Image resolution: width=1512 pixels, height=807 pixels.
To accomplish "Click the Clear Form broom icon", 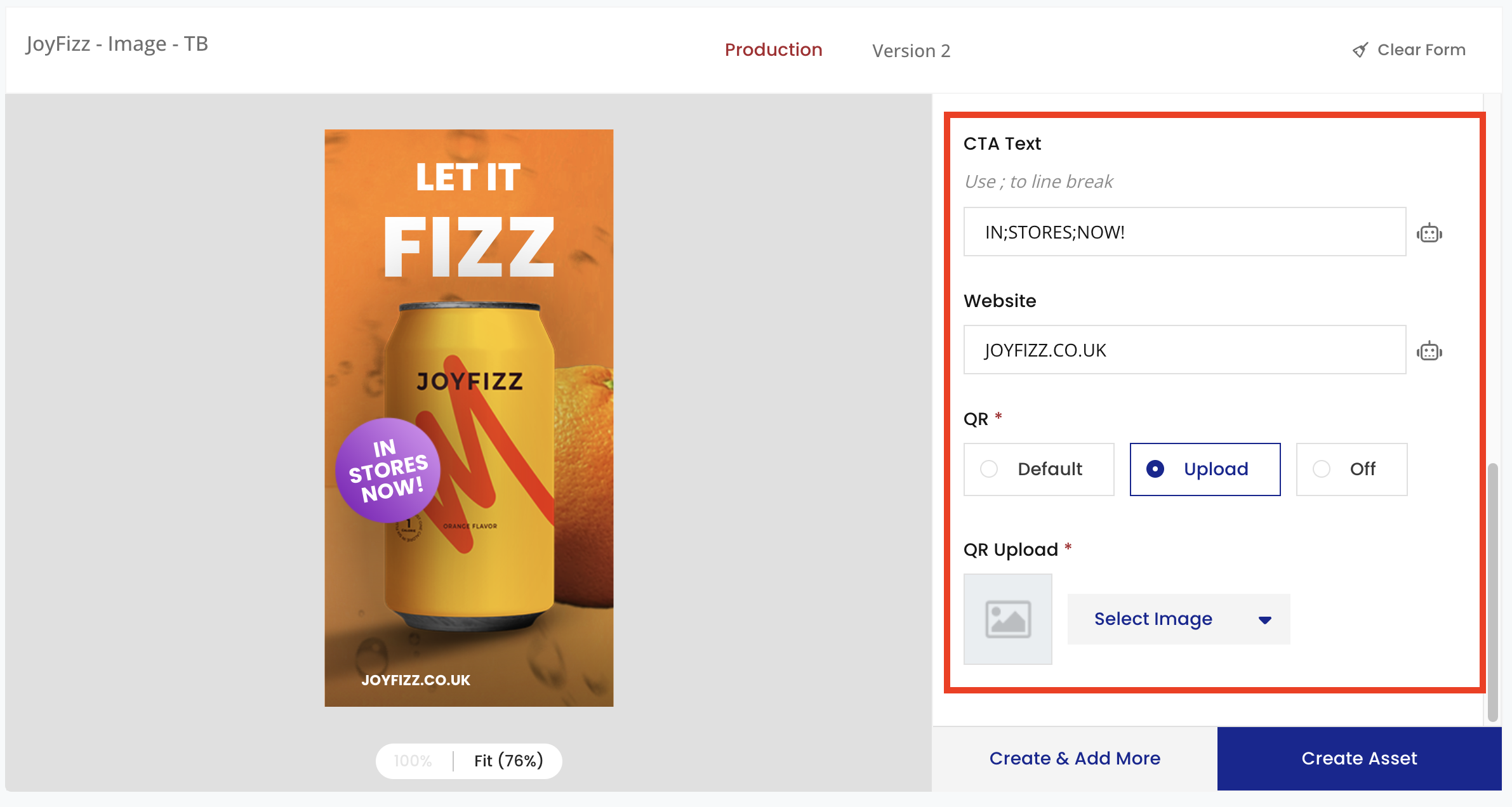I will [x=1360, y=50].
